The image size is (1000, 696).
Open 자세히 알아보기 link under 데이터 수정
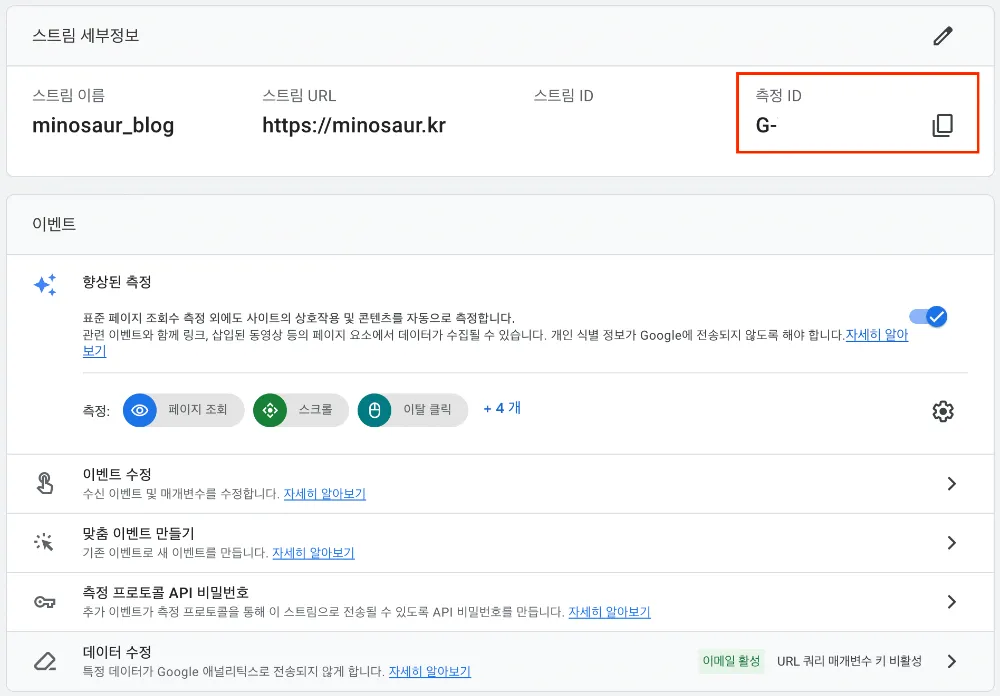[429, 672]
